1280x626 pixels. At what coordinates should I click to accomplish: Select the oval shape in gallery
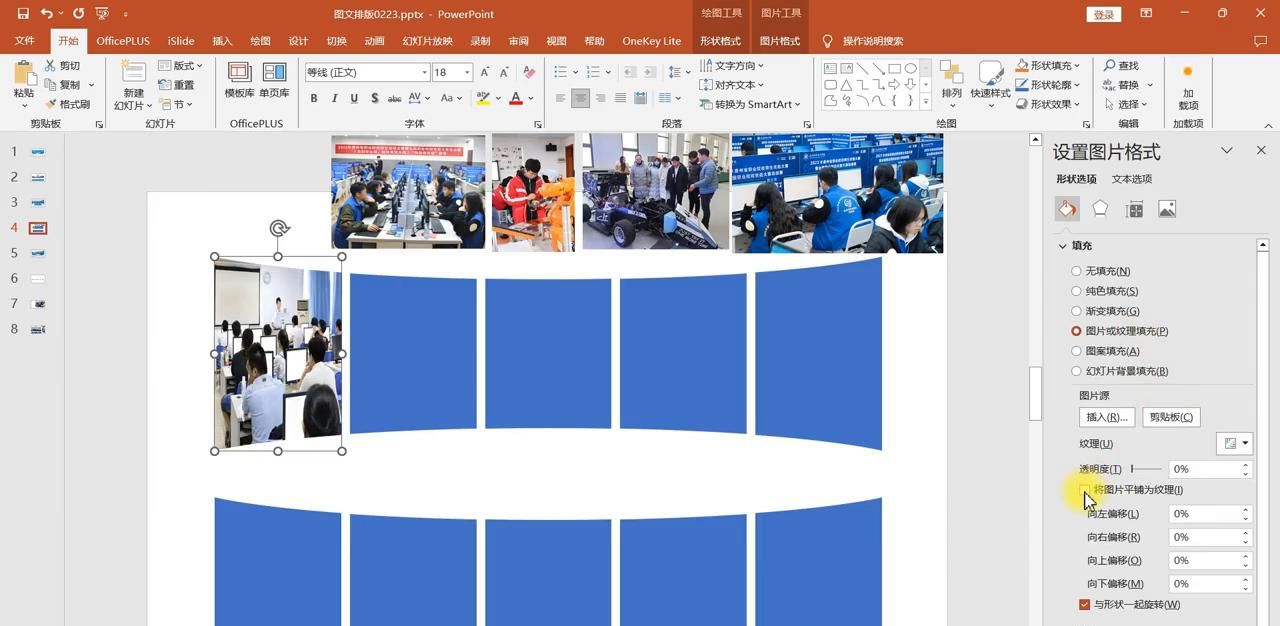[911, 69]
